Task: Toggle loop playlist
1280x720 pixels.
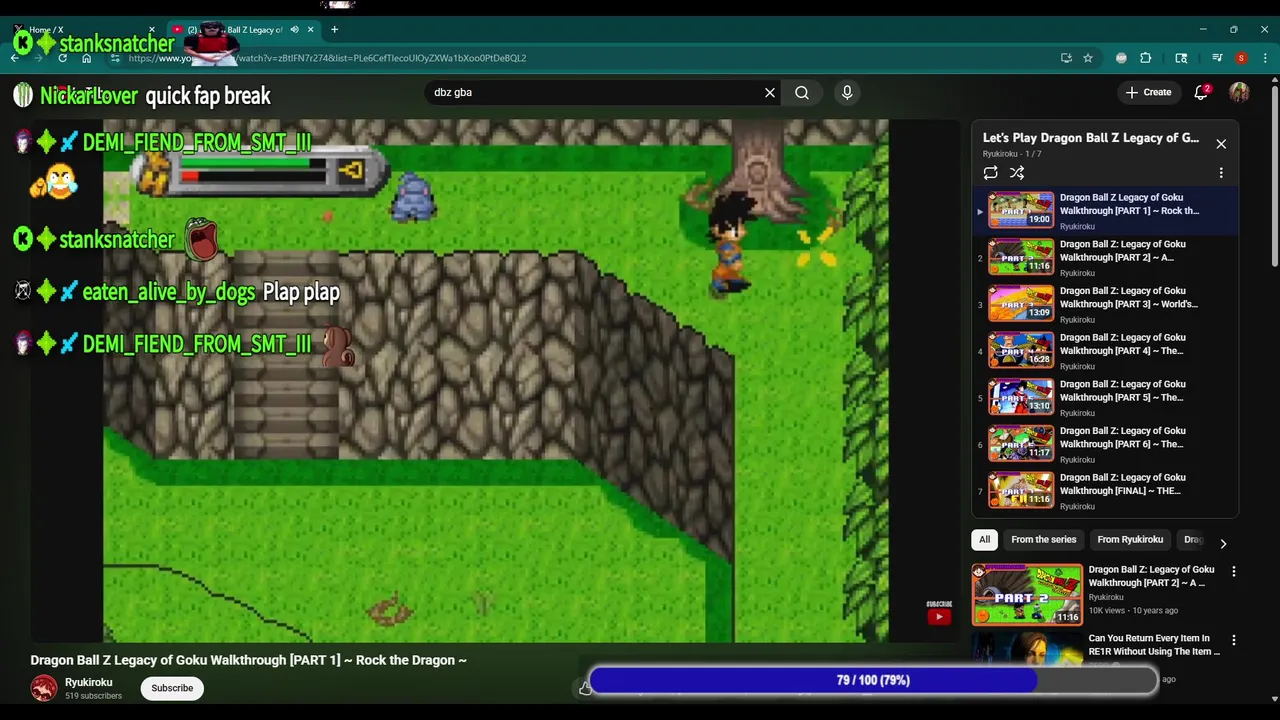Action: (x=990, y=173)
